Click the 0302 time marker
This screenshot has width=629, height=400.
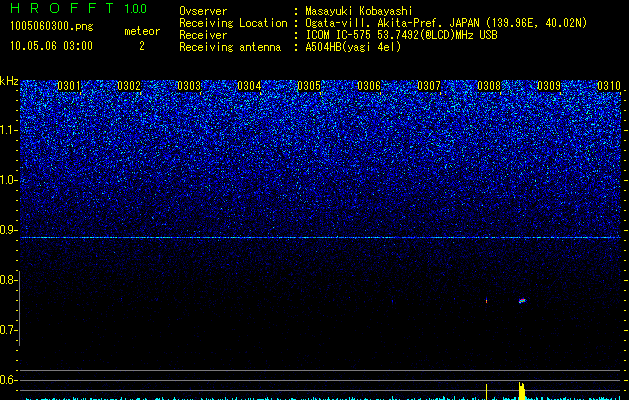point(129,86)
